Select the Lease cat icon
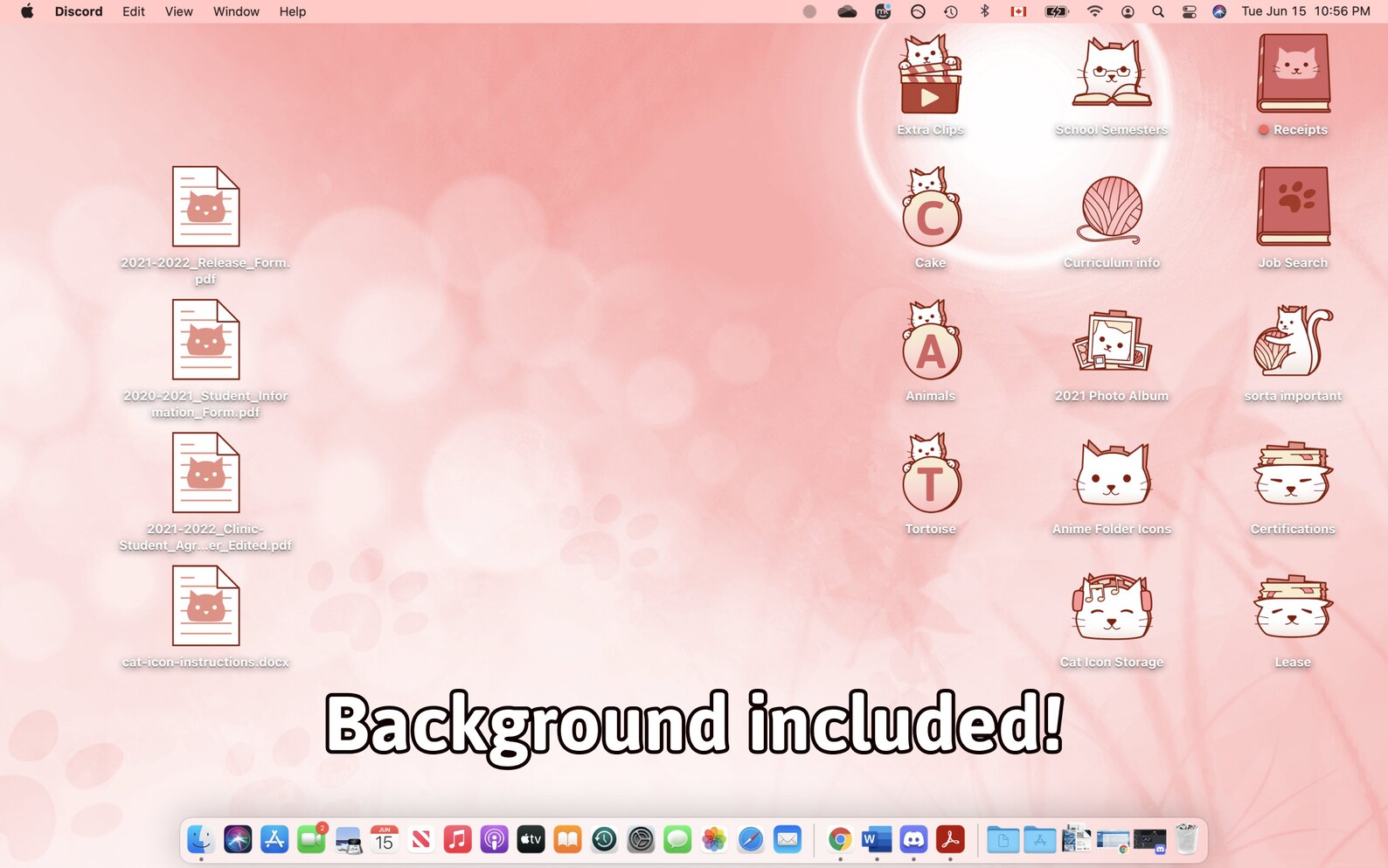The height and width of the screenshot is (868, 1388). pos(1293,607)
